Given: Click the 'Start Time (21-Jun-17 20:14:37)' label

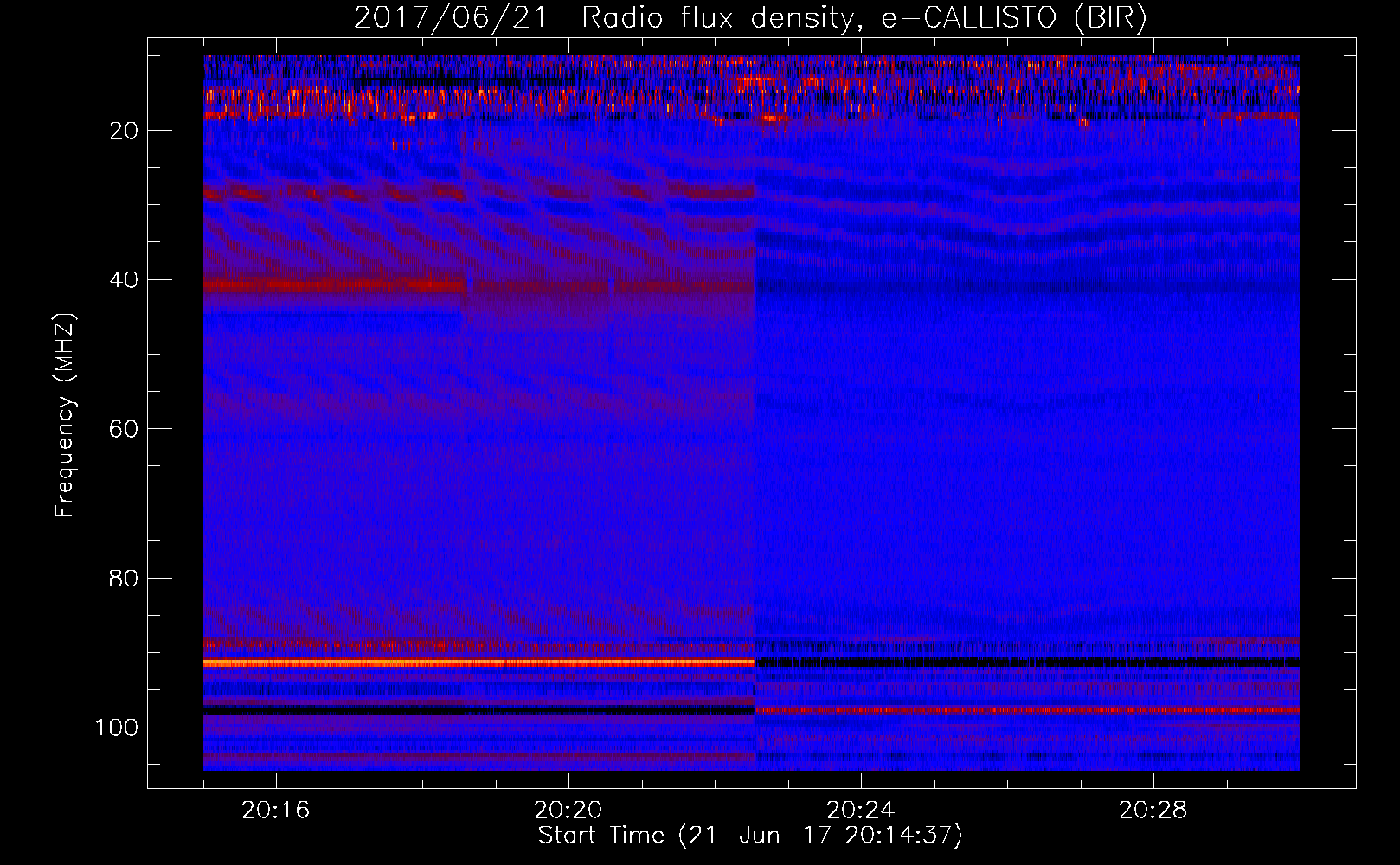Looking at the screenshot, I should click(750, 836).
